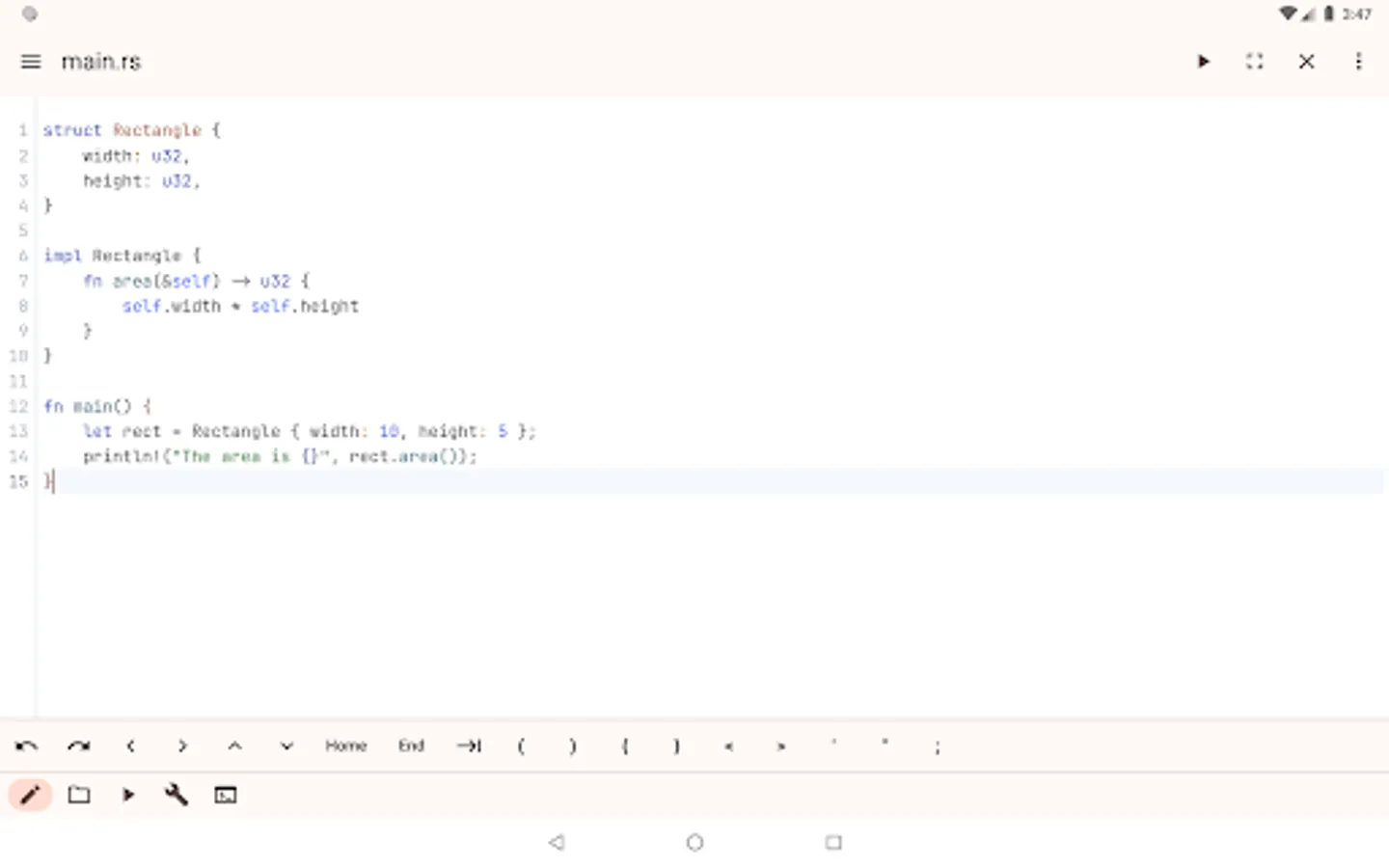Open the console panel icon
The width and height of the screenshot is (1389, 868).
(x=225, y=794)
